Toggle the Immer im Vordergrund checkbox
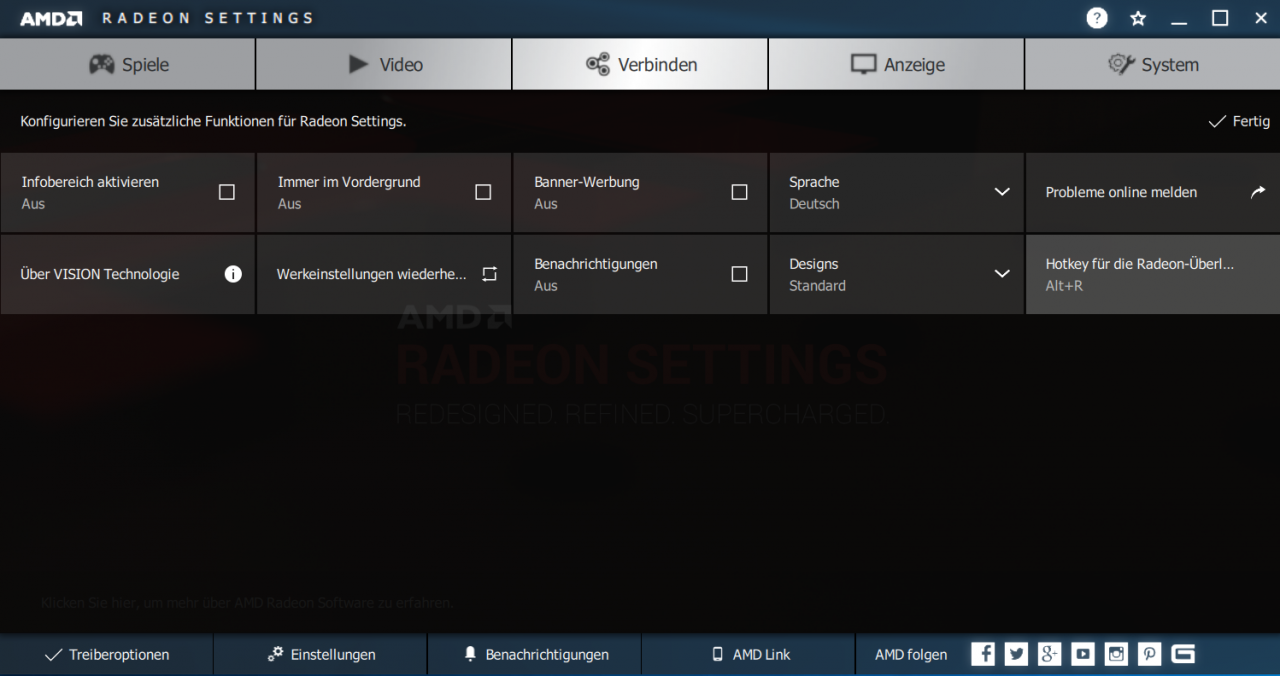This screenshot has width=1280, height=676. 483,192
